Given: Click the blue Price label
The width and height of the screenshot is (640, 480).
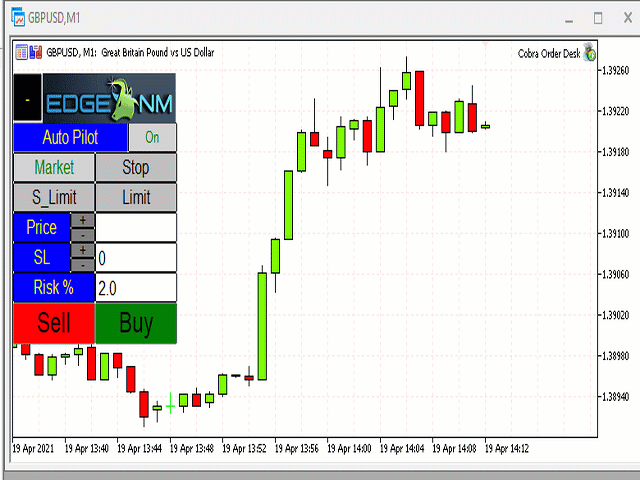Looking at the screenshot, I should coord(42,227).
